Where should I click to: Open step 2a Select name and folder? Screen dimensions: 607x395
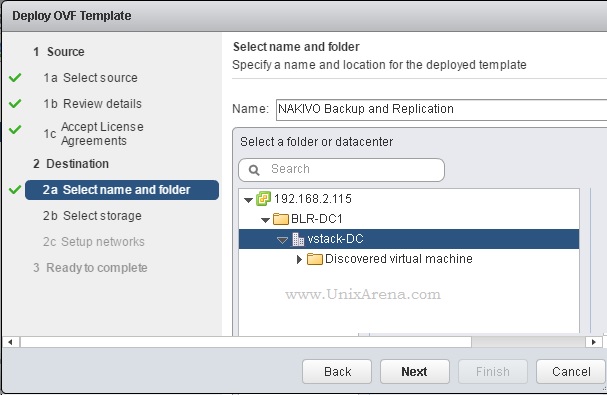(x=122, y=190)
